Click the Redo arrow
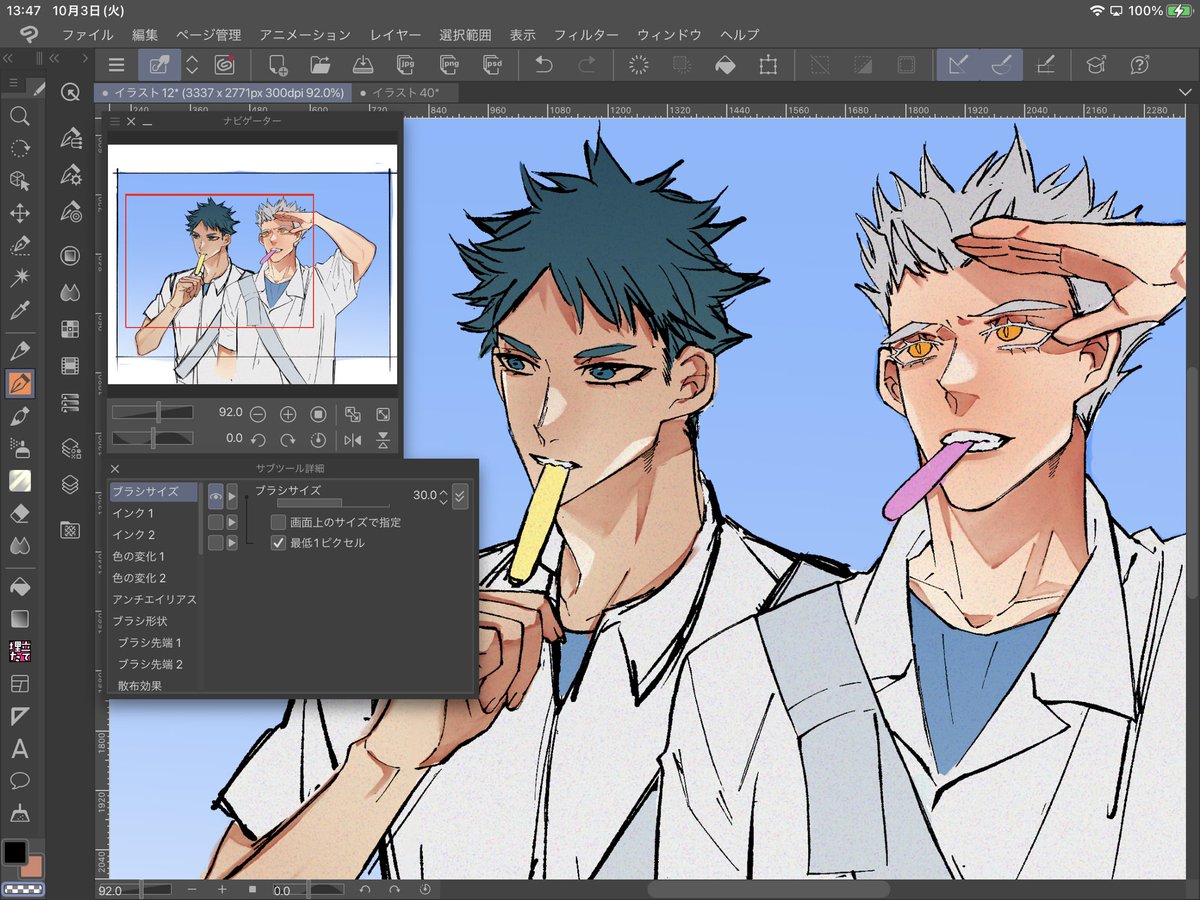 pyautogui.click(x=587, y=65)
